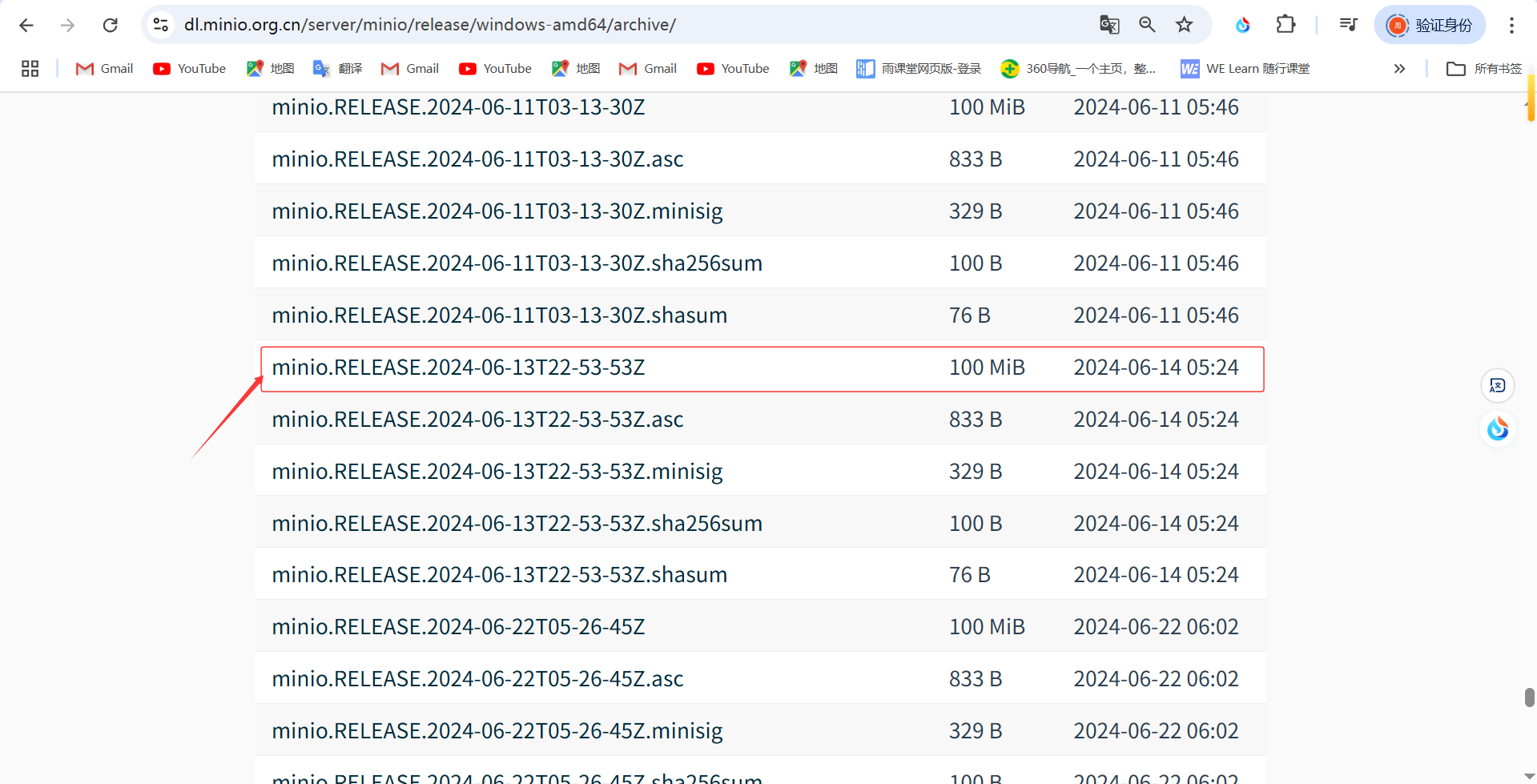Open minio.RELEASE.2024-06-22T05-26-45Z.minisig file
The image size is (1537, 784).
coord(497,731)
